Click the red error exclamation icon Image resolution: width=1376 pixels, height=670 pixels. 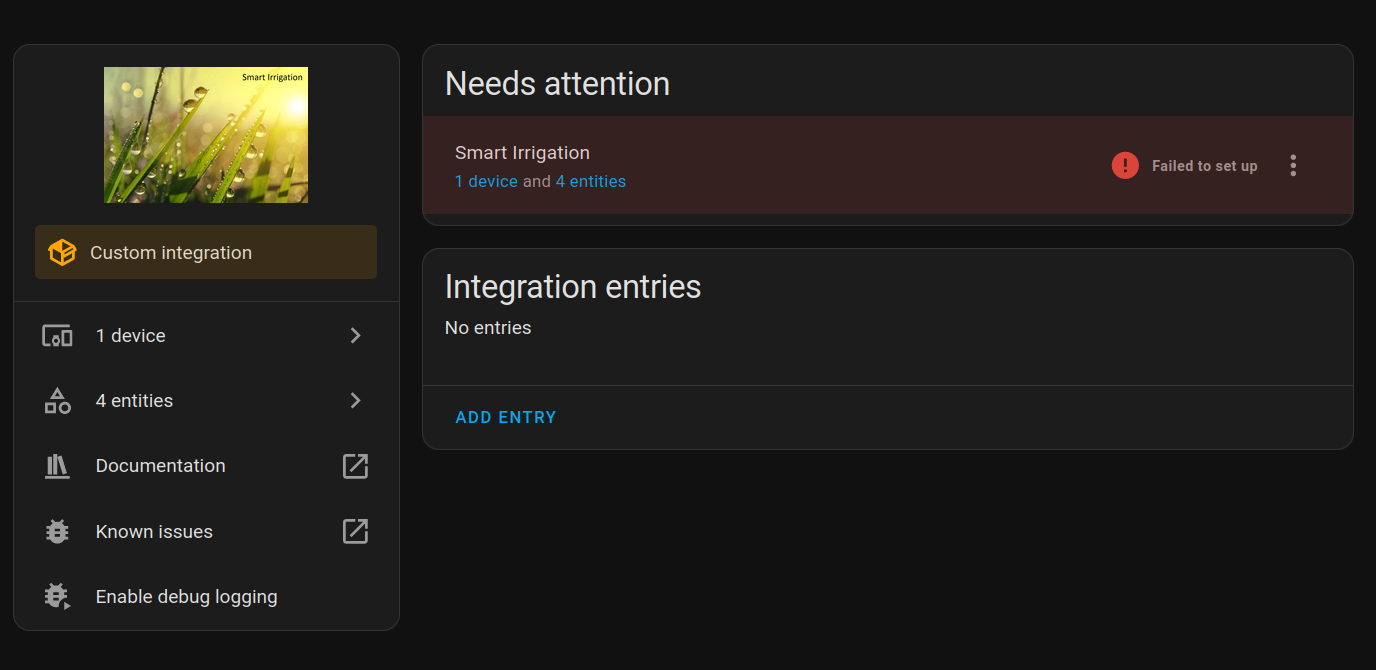[1125, 165]
